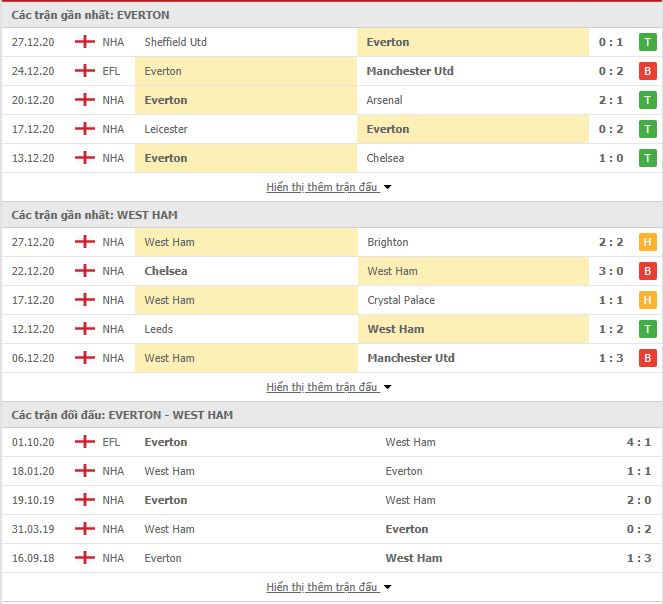Select Manchester Utd in the 06.12.20 West Ham match

411,358
